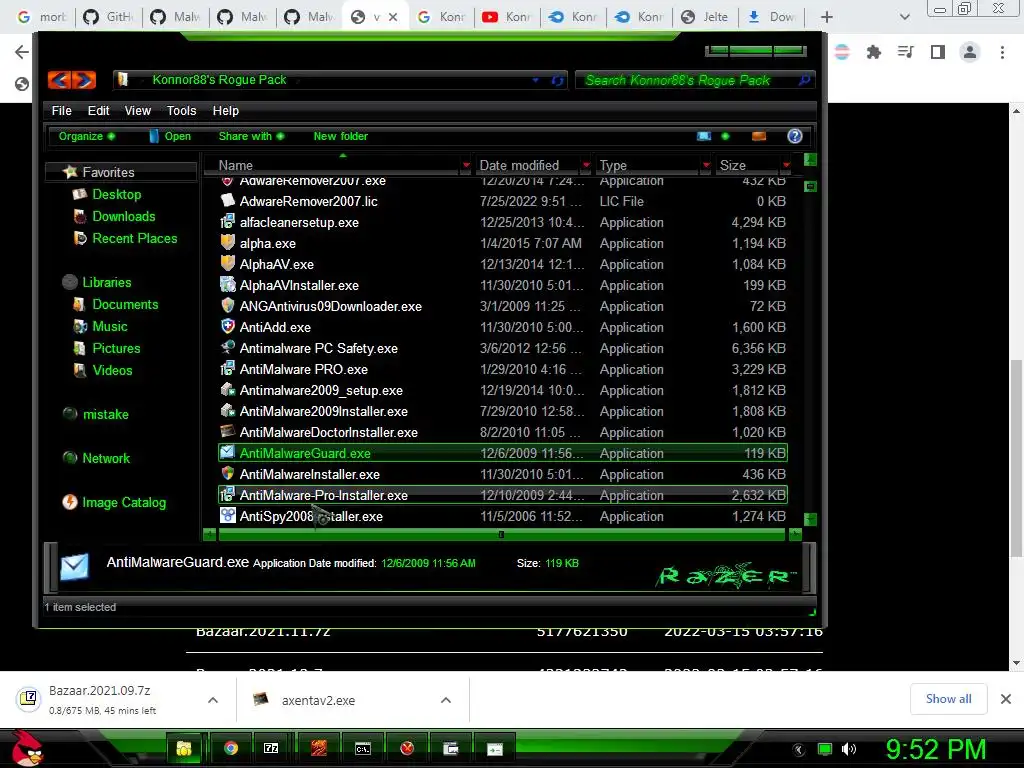The width and height of the screenshot is (1024, 768).
Task: Open the View menu
Action: point(138,110)
